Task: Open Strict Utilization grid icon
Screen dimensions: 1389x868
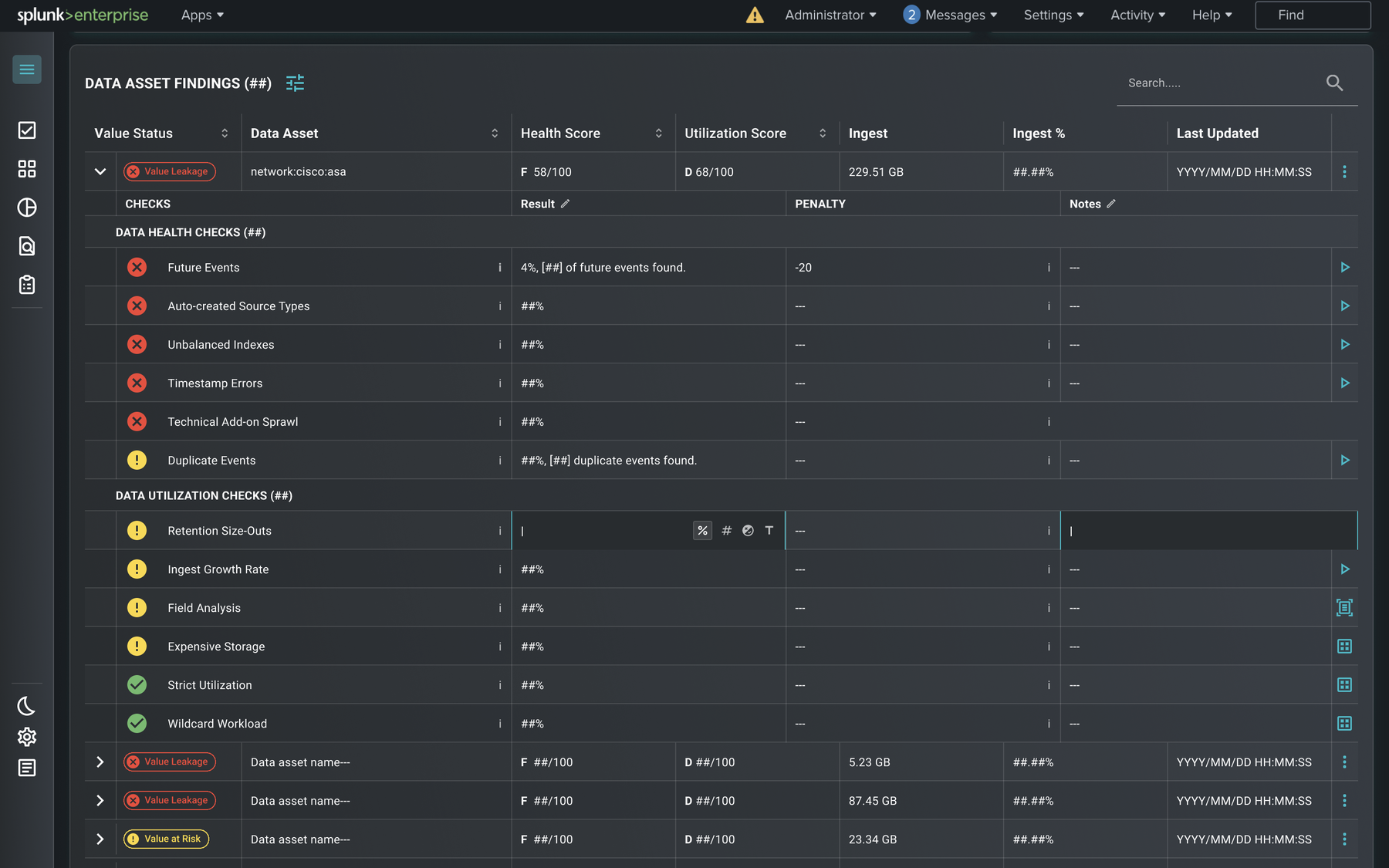Action: coord(1344,685)
